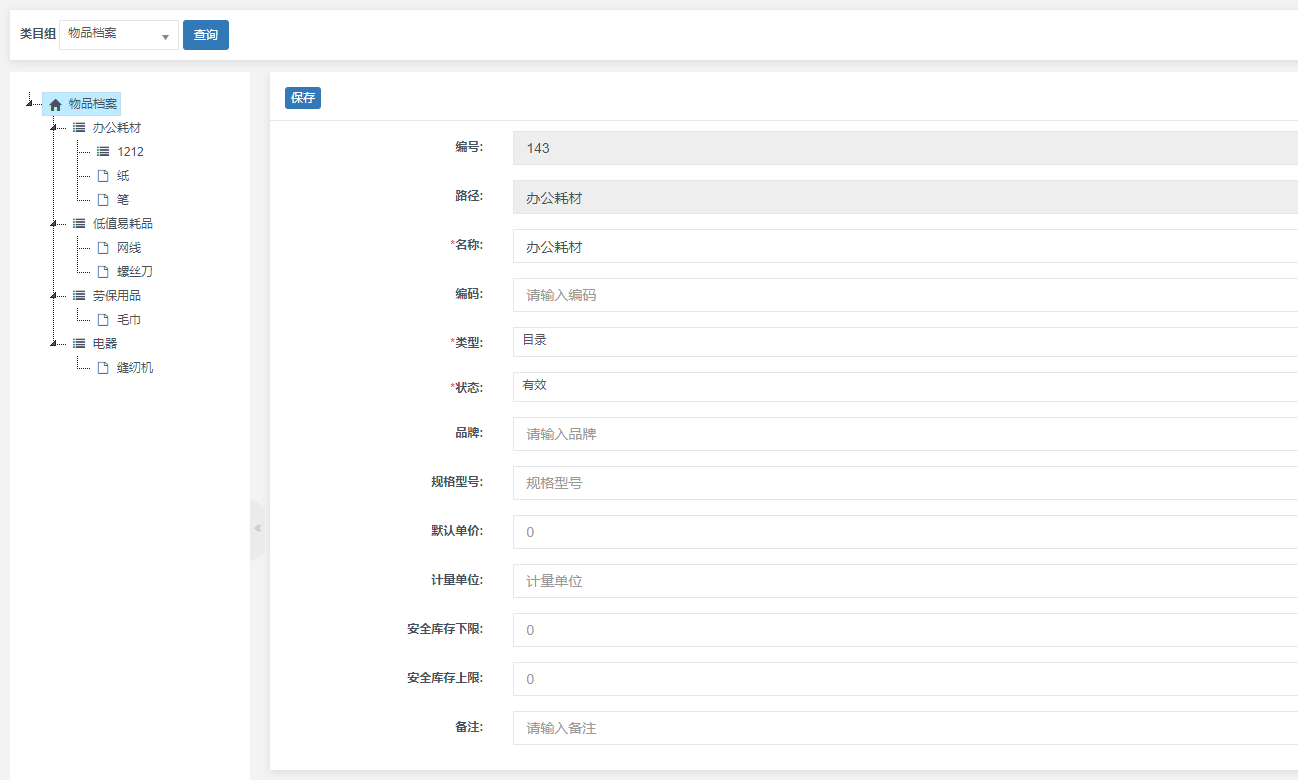1298x780 pixels.
Task: Click the list icon next to 办公耗材
Action: pyautogui.click(x=79, y=128)
